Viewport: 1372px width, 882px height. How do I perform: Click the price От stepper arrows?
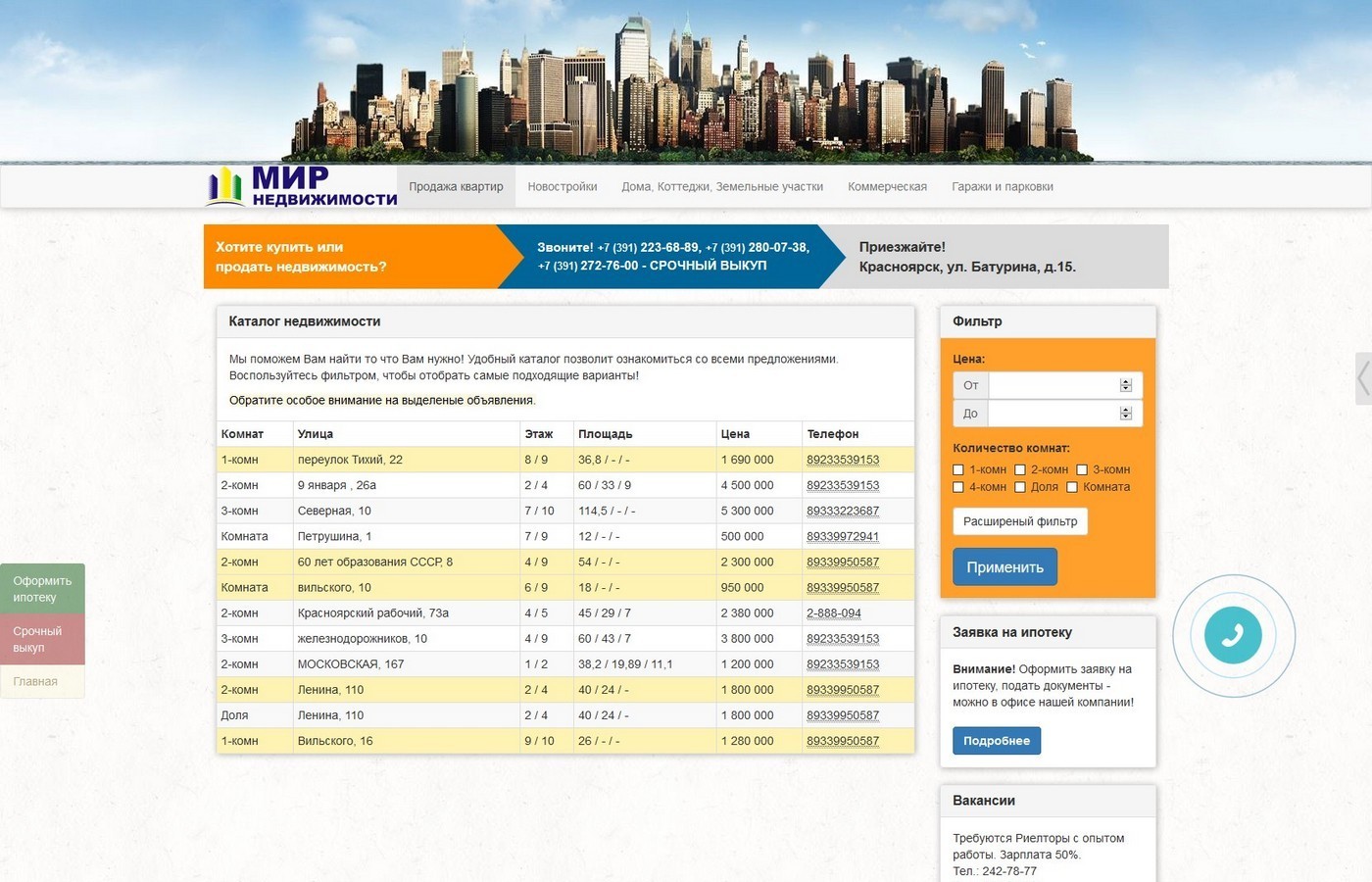click(x=1126, y=385)
